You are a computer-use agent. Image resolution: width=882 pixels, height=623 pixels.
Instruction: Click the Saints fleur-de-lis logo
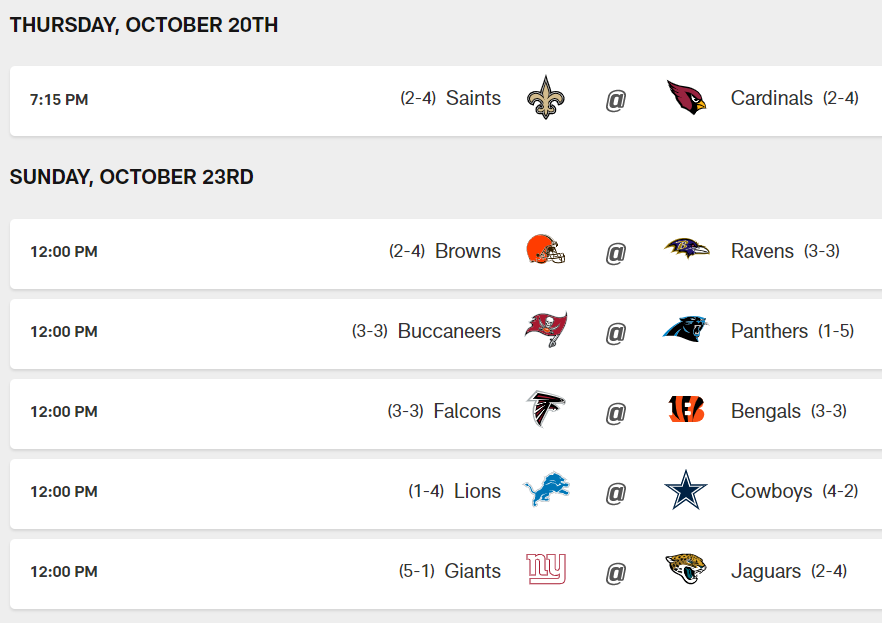pos(545,98)
